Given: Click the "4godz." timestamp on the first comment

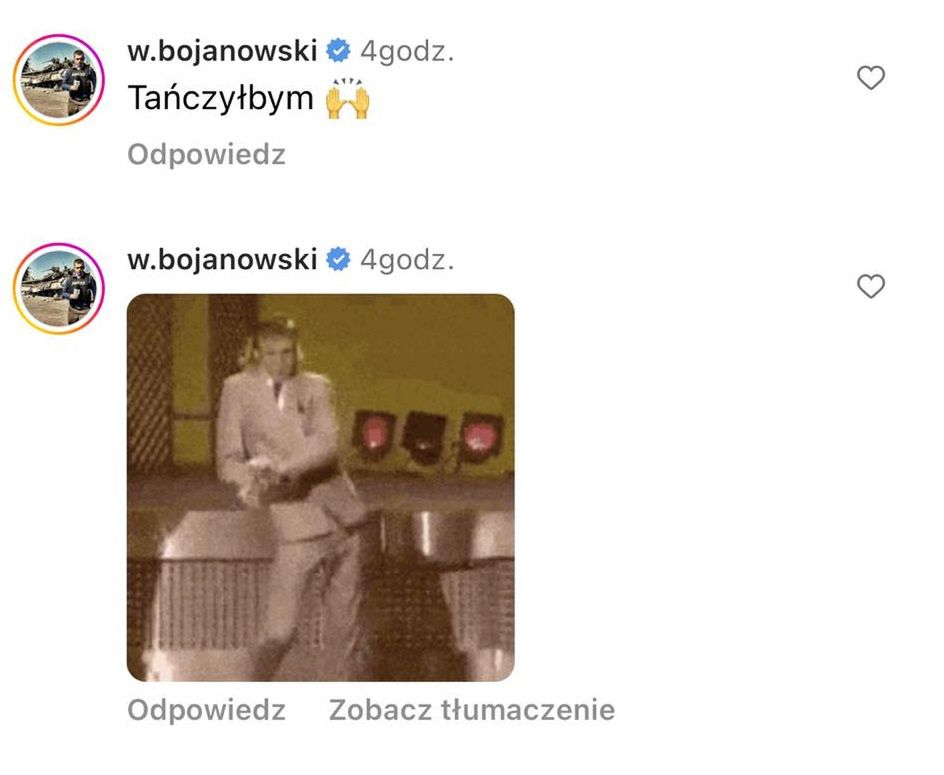Looking at the screenshot, I should pyautogui.click(x=407, y=52).
